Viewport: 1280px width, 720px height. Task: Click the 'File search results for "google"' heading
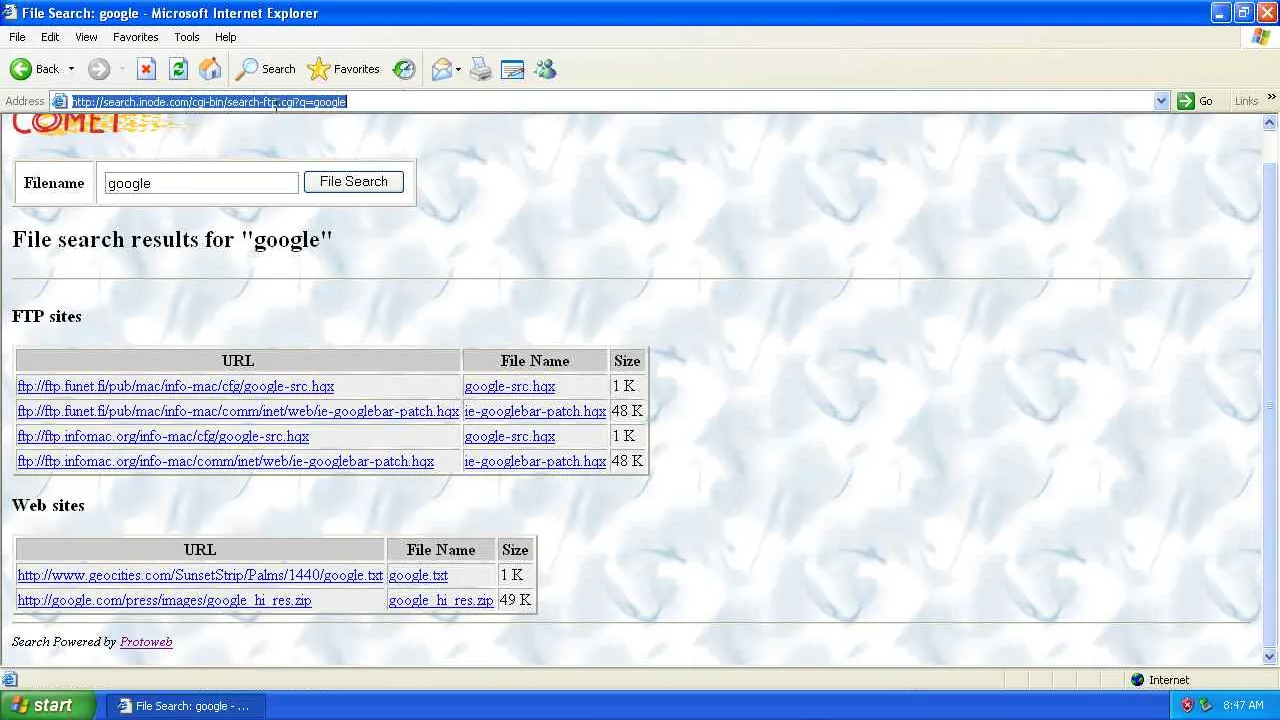point(172,240)
